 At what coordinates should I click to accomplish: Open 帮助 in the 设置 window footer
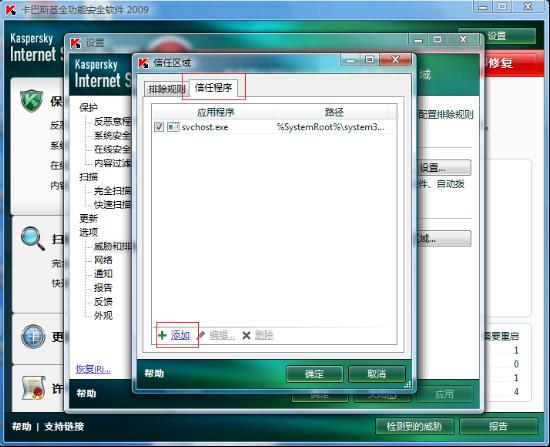[x=86, y=393]
